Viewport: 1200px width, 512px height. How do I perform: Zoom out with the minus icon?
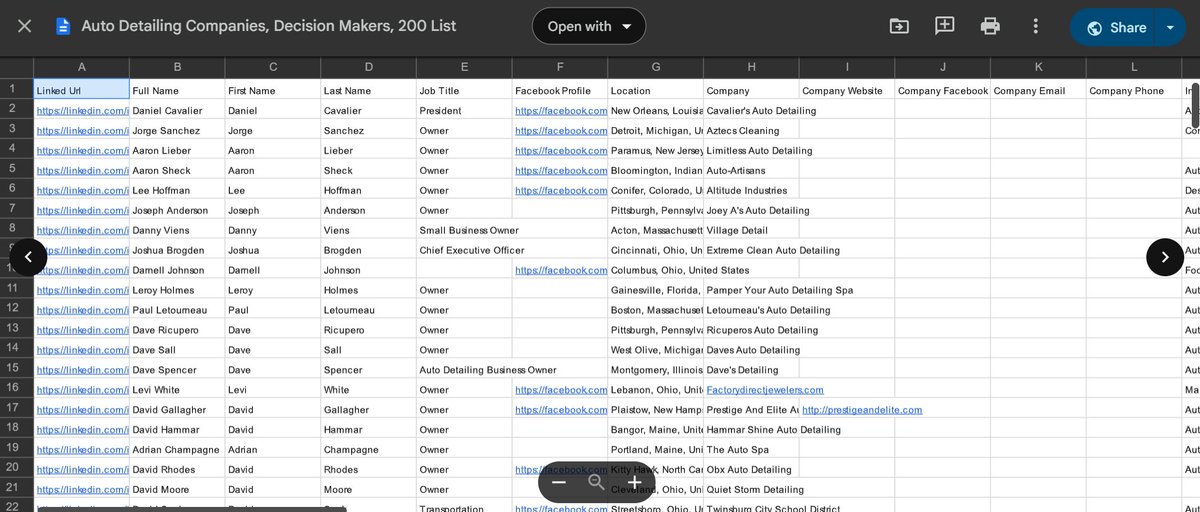[559, 482]
